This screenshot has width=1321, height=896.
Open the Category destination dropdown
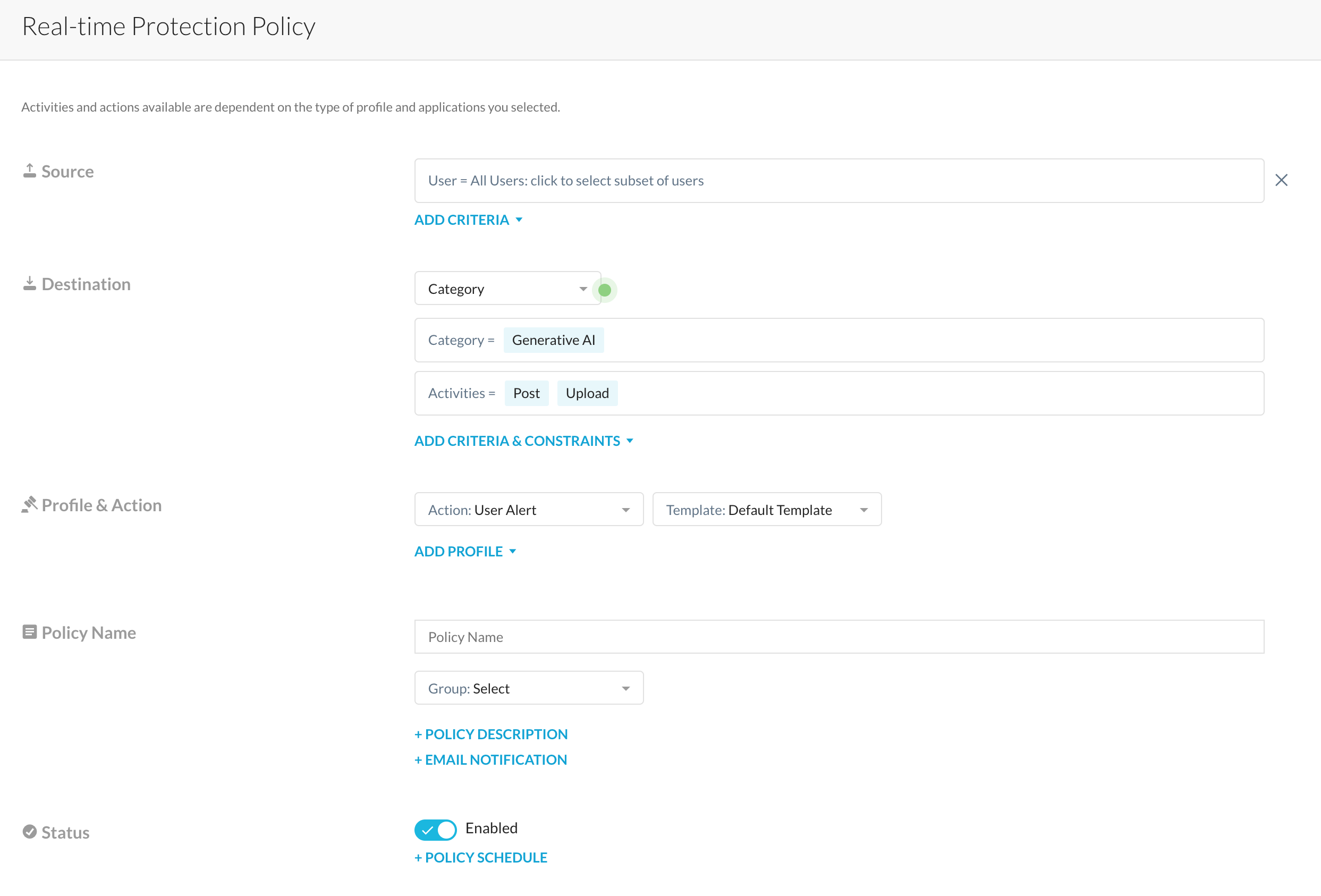click(x=507, y=289)
